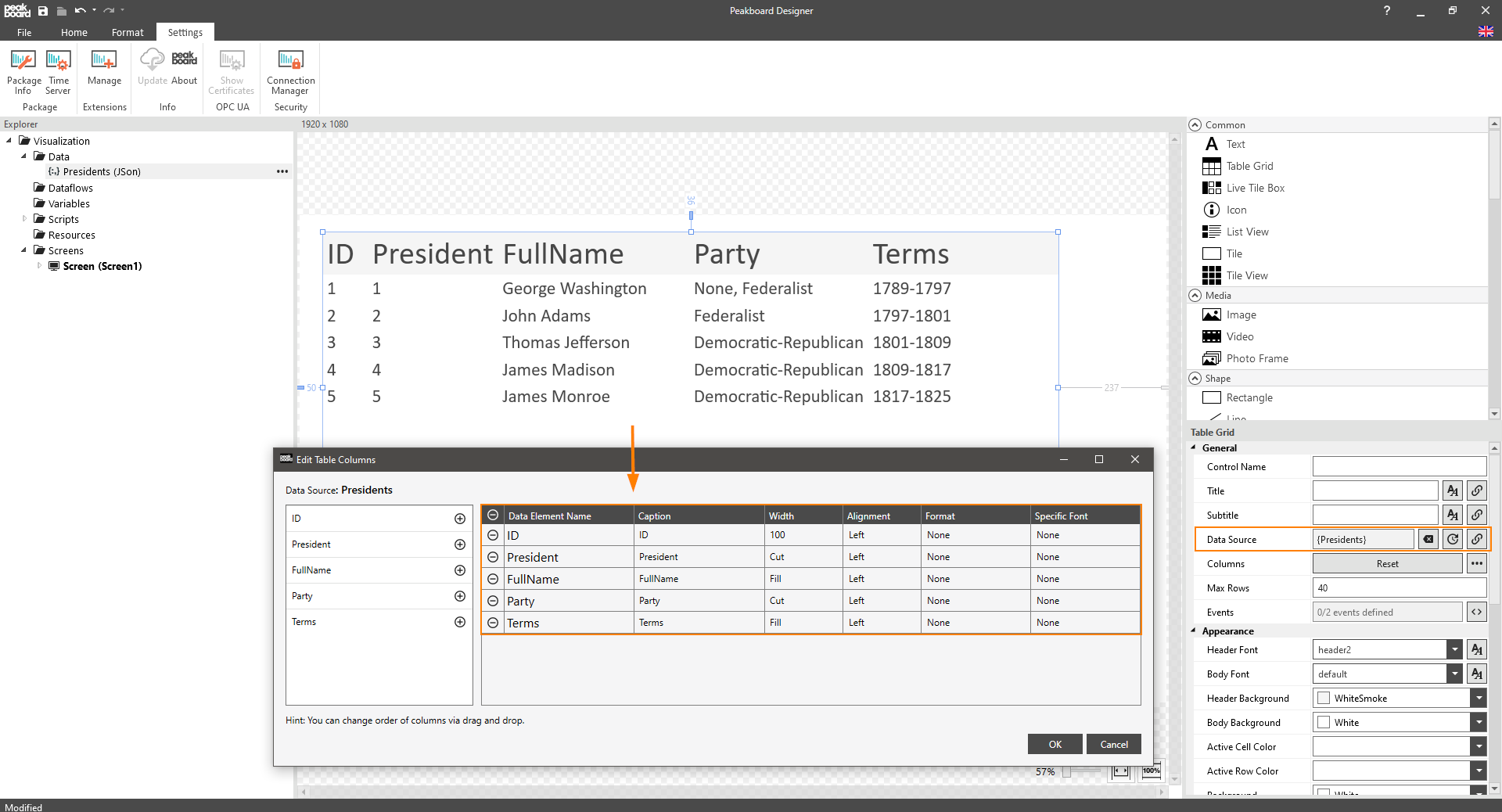Click link icon next to Subtitle
The width and height of the screenshot is (1502, 812).
coord(1477,515)
